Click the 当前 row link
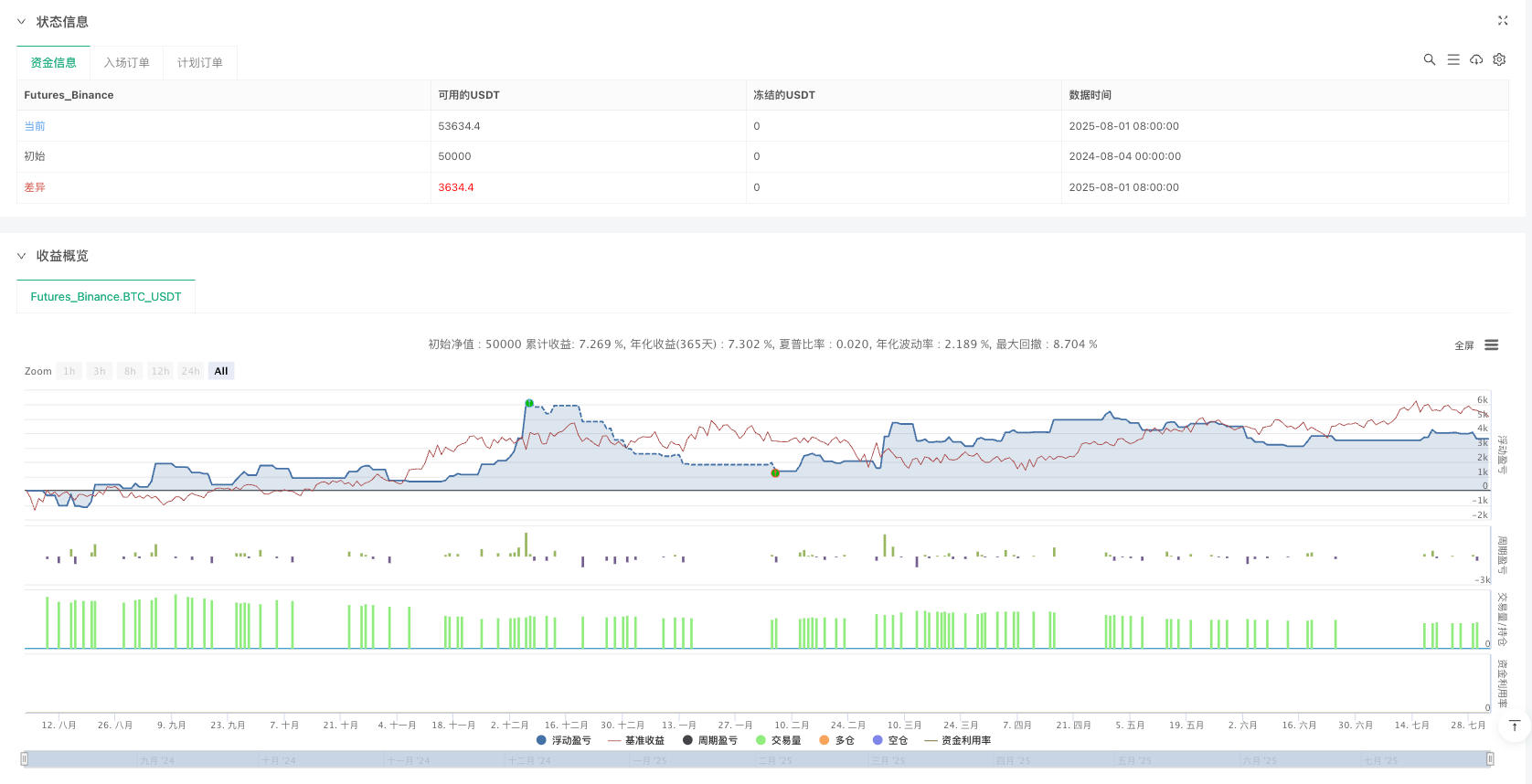Screen dimensions: 1532x784 click(x=35, y=126)
